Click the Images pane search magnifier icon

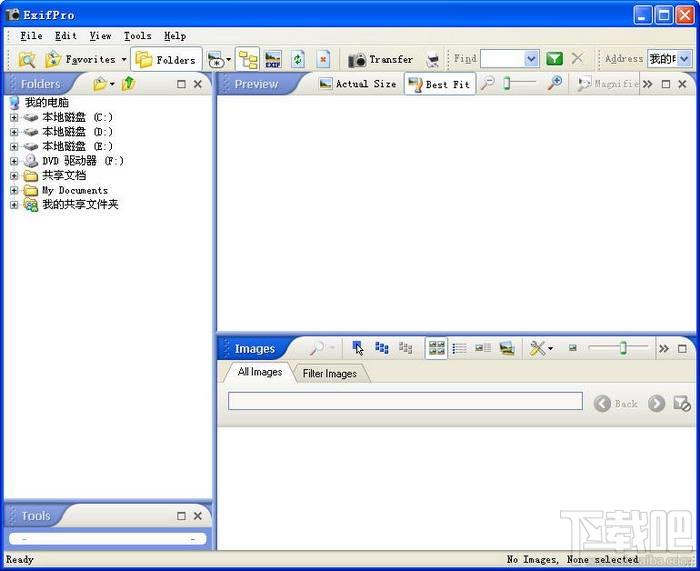[317, 348]
